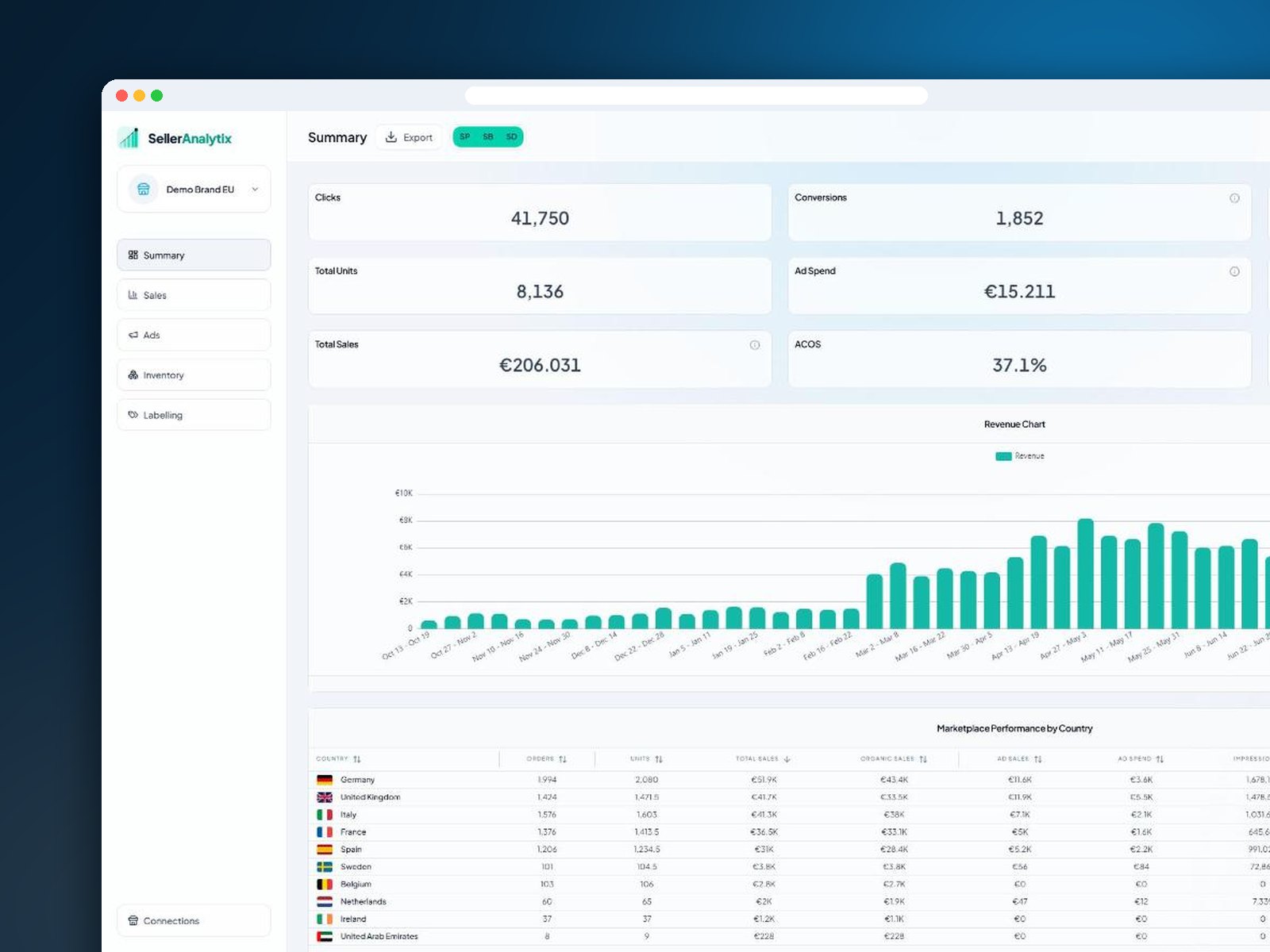Click the Germany flag icon

[325, 780]
